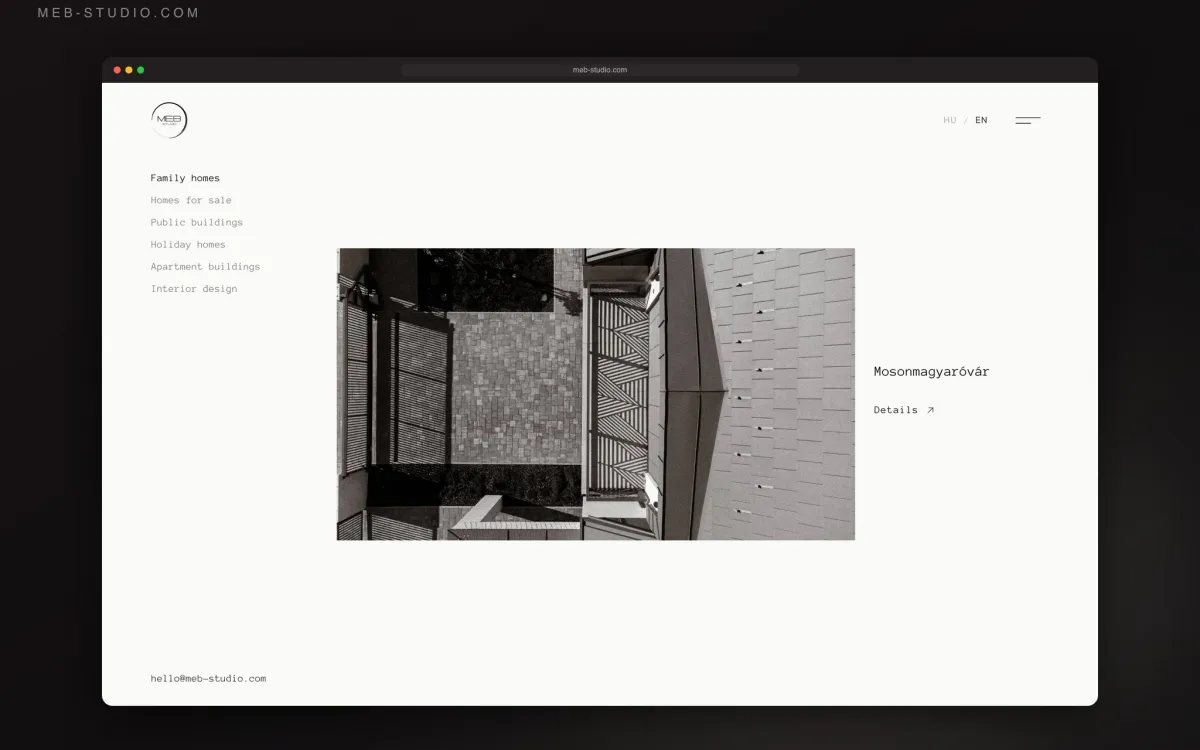Switch language to HU
Image resolution: width=1200 pixels, height=750 pixels.
coord(950,120)
